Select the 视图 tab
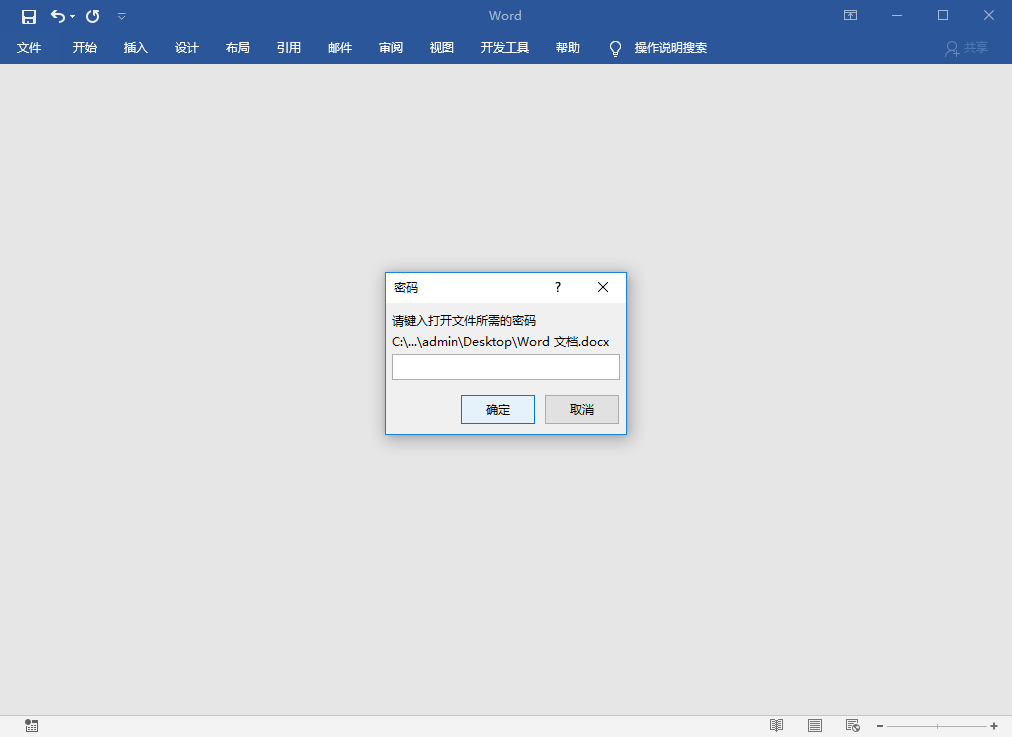Viewport: 1012px width, 737px height. coord(441,48)
